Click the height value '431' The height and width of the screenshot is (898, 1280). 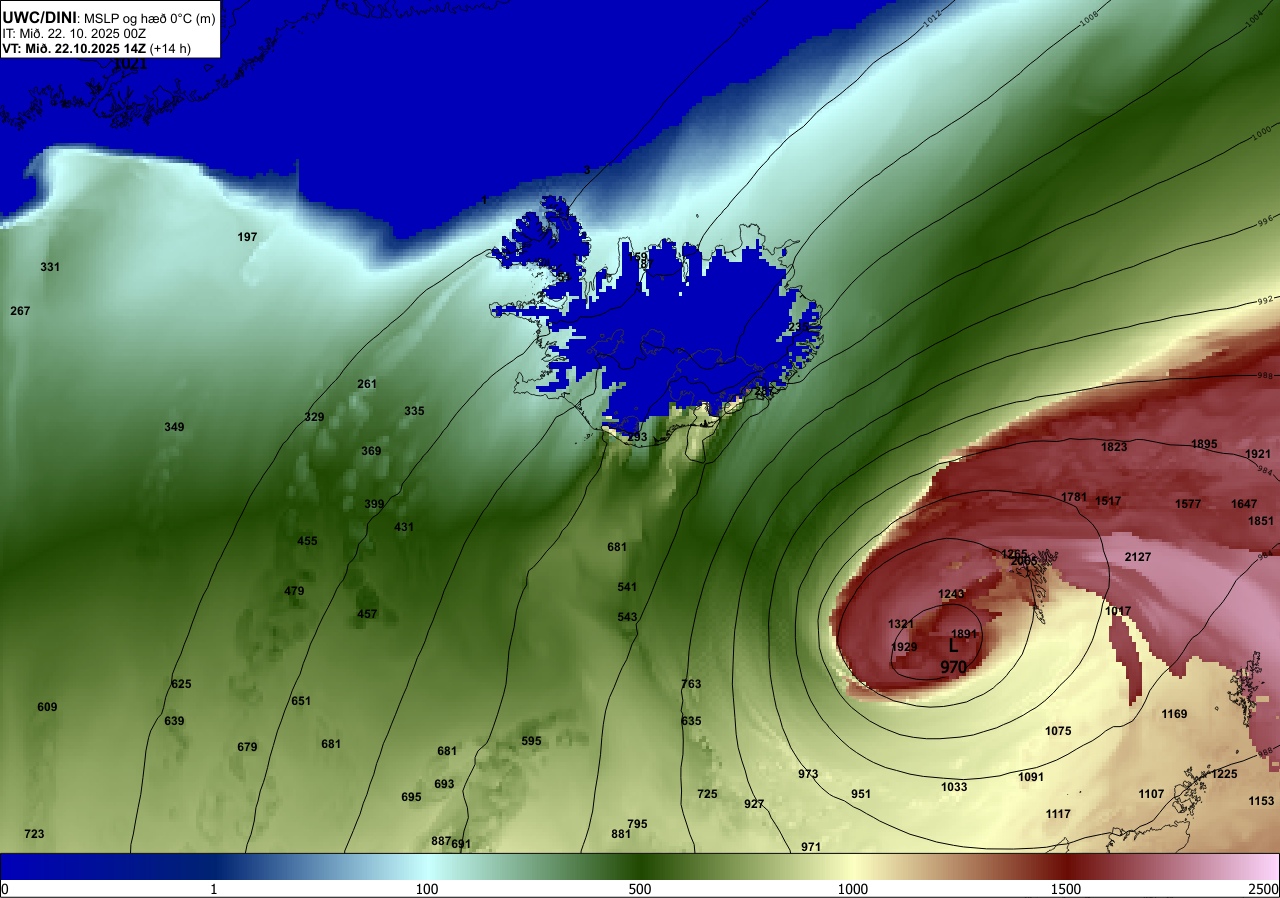pyautogui.click(x=404, y=527)
